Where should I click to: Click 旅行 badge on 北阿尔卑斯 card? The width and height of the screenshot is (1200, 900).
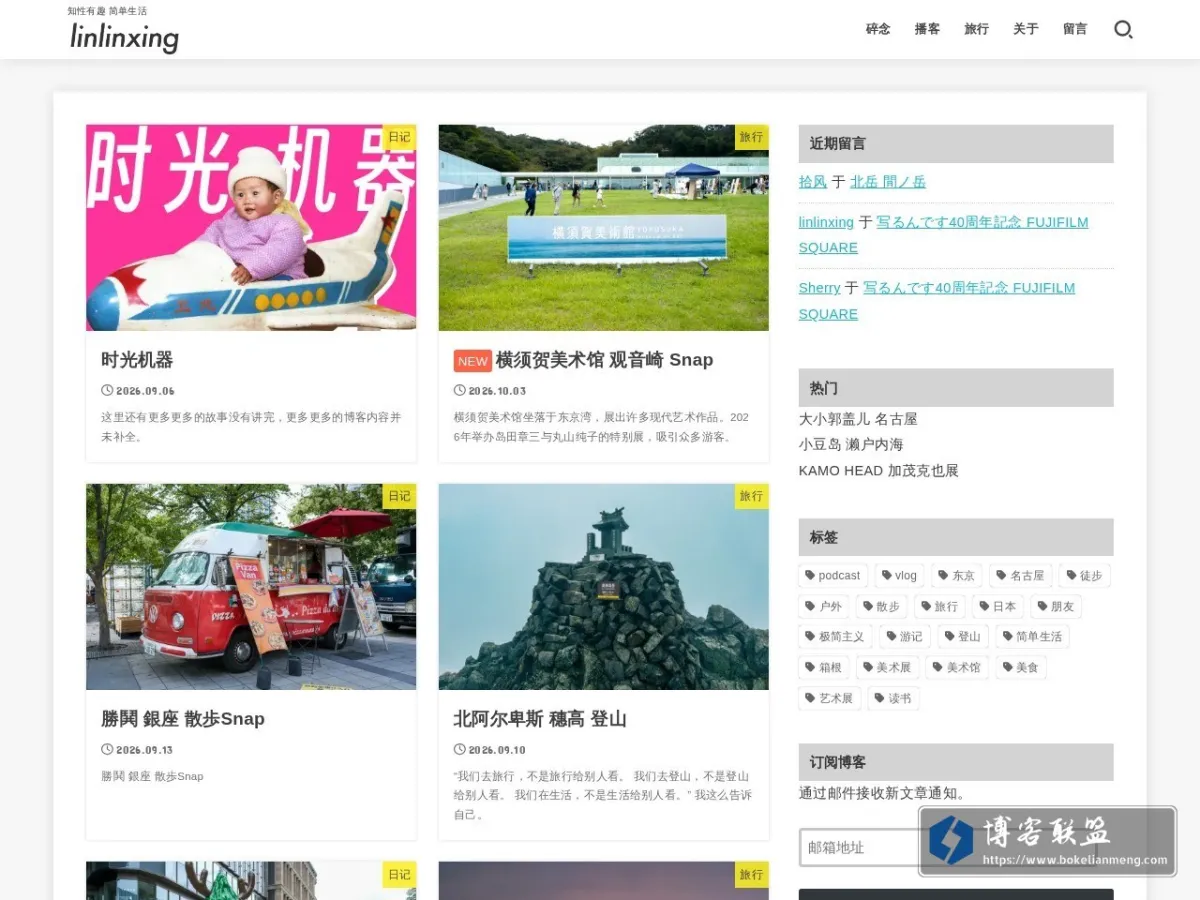pyautogui.click(x=751, y=496)
